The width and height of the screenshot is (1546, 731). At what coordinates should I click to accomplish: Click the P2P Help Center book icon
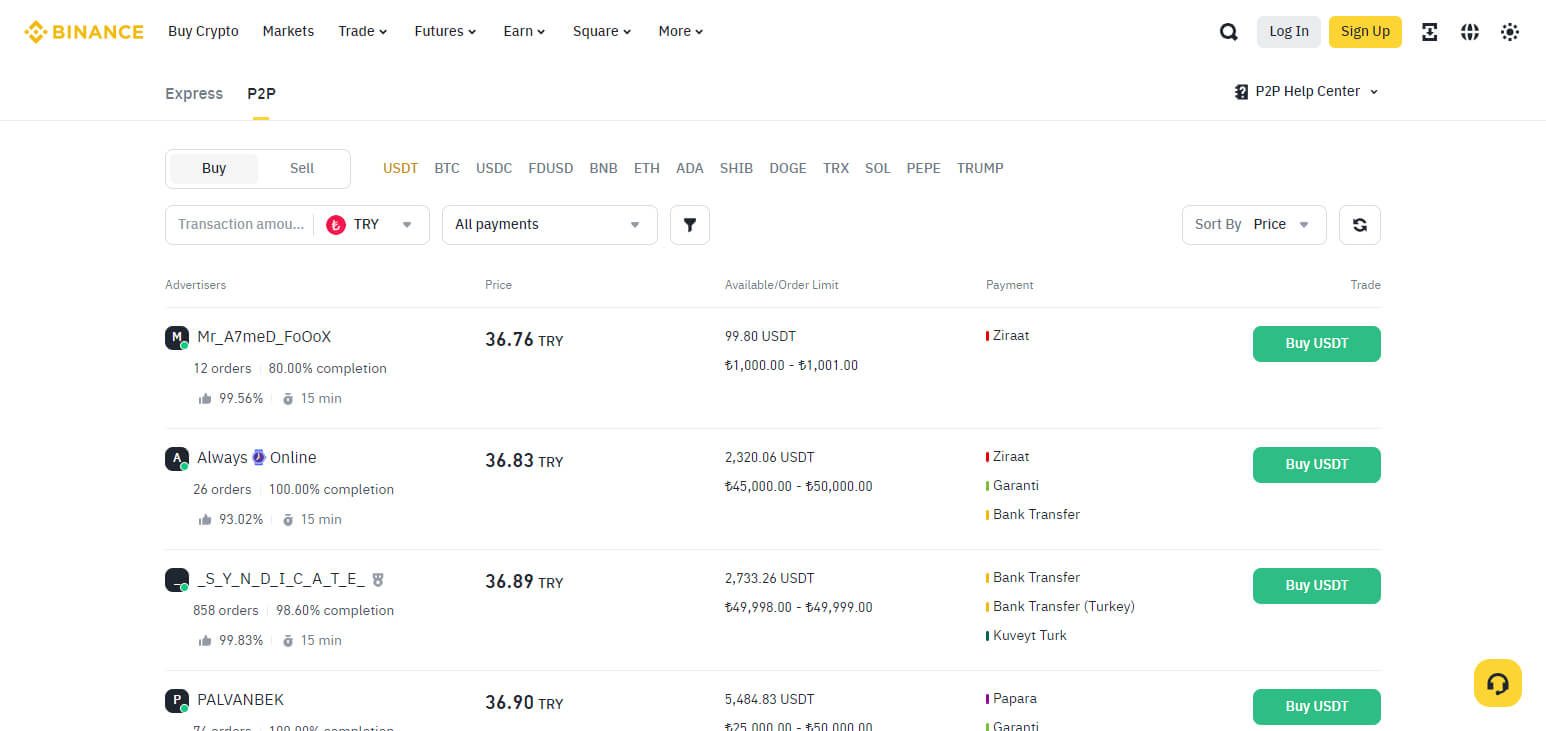[x=1242, y=92]
